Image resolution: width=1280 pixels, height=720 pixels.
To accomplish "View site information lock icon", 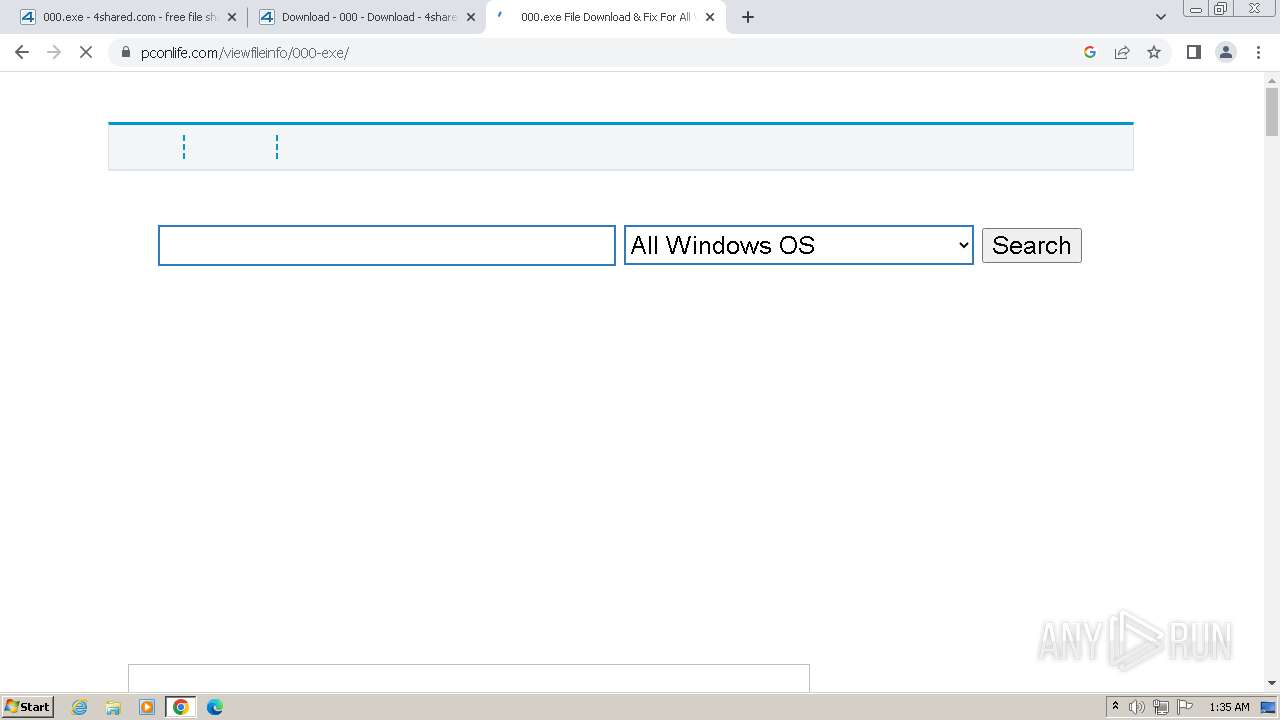I will 125,53.
